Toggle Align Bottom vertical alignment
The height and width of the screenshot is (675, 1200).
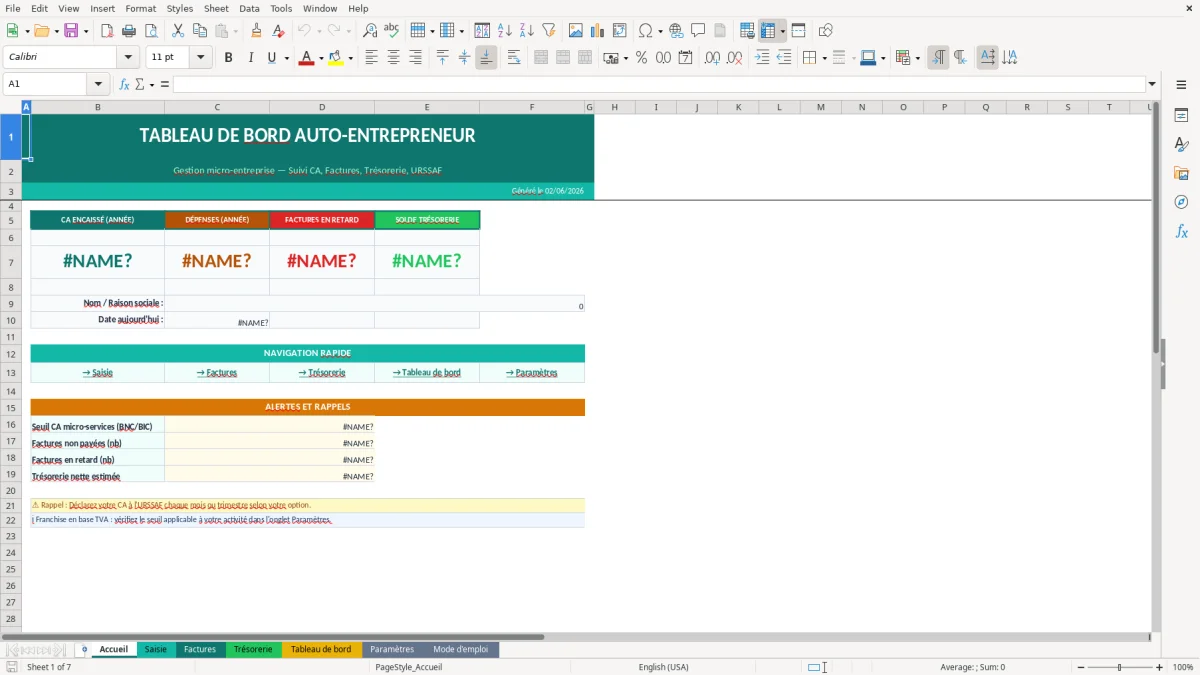(x=486, y=58)
